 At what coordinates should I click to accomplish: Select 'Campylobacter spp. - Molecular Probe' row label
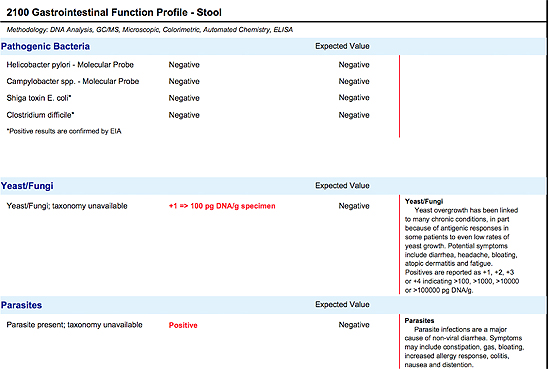point(73,81)
